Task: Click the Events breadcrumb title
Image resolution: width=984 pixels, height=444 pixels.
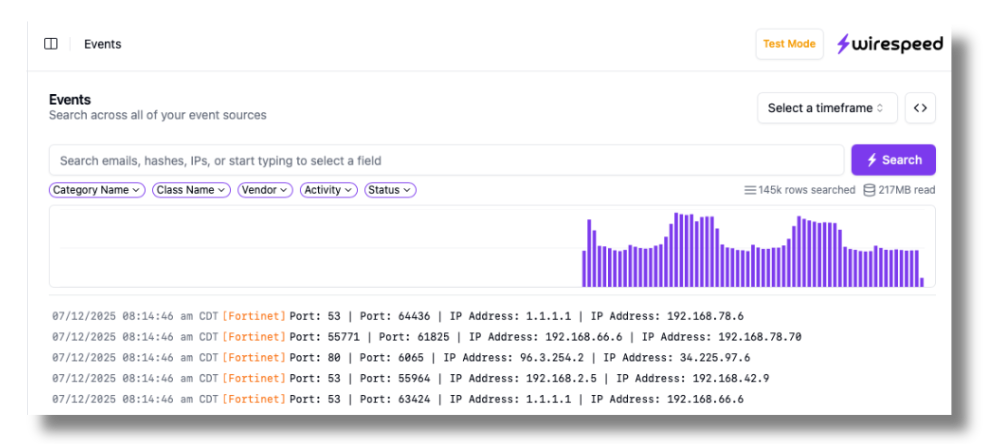Action: tap(102, 44)
